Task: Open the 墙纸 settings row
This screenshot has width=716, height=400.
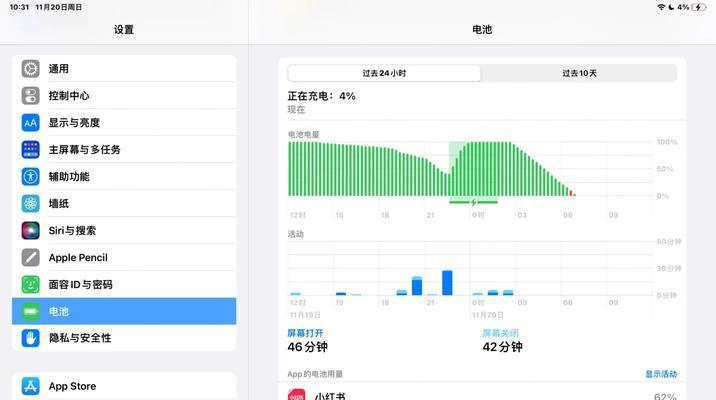Action: pos(124,203)
